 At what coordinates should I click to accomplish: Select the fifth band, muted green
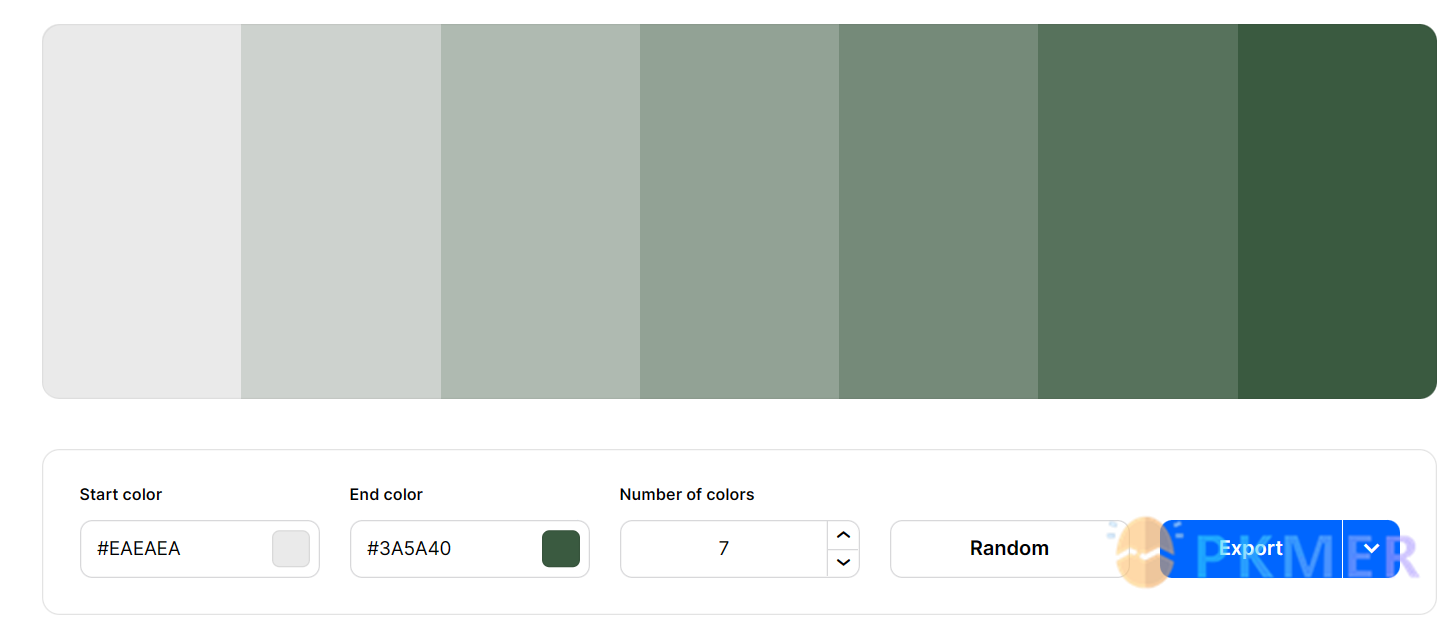(x=938, y=211)
